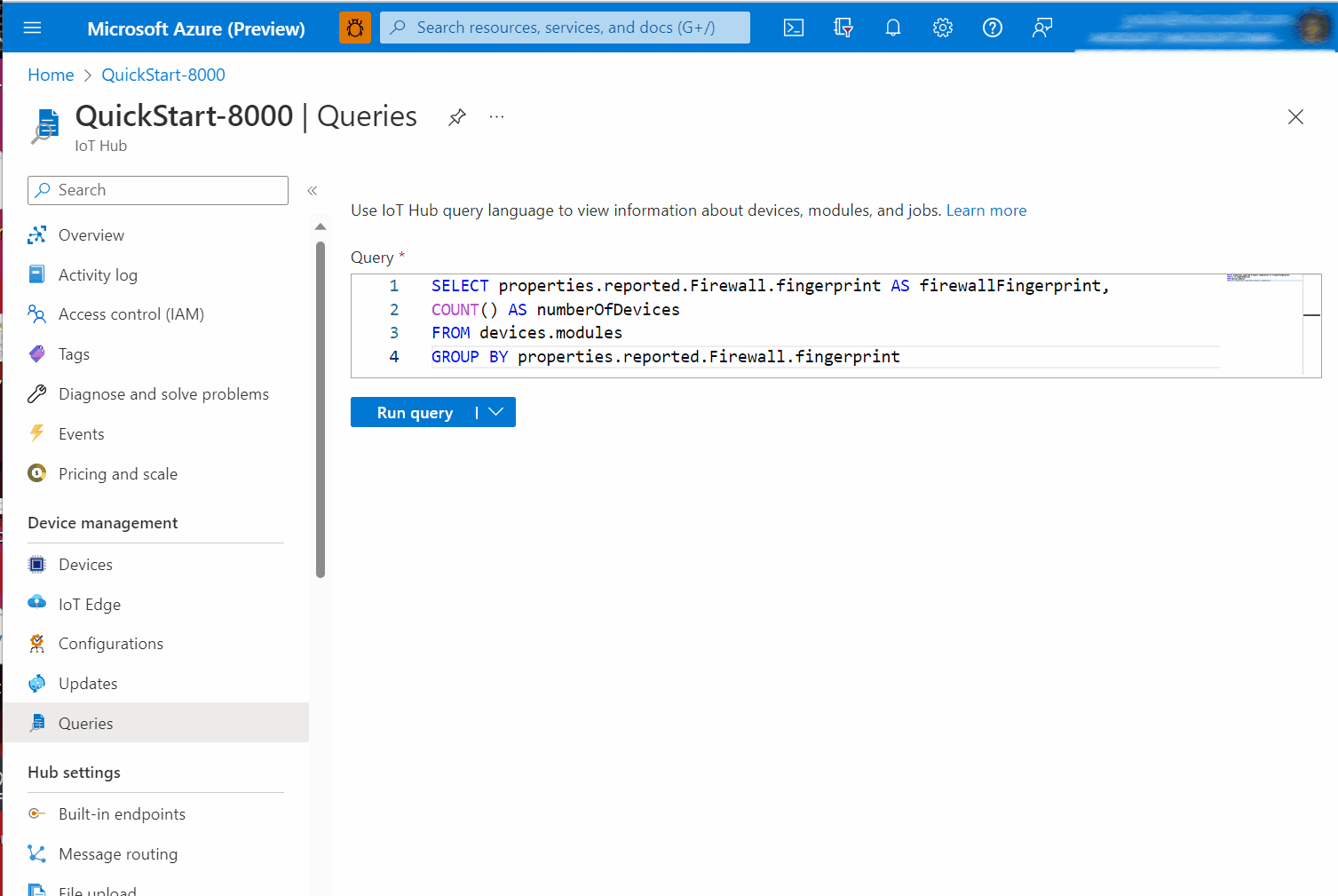Collapse the left navigation menu
The height and width of the screenshot is (896, 1338).
(313, 190)
